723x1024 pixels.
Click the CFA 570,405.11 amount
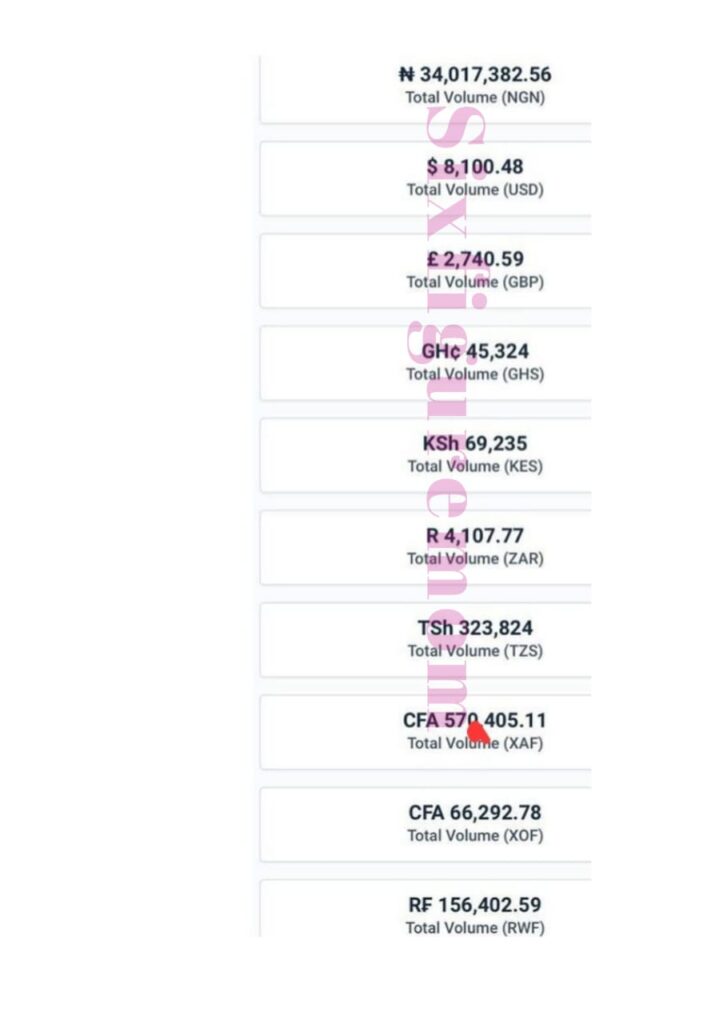pyautogui.click(x=475, y=720)
